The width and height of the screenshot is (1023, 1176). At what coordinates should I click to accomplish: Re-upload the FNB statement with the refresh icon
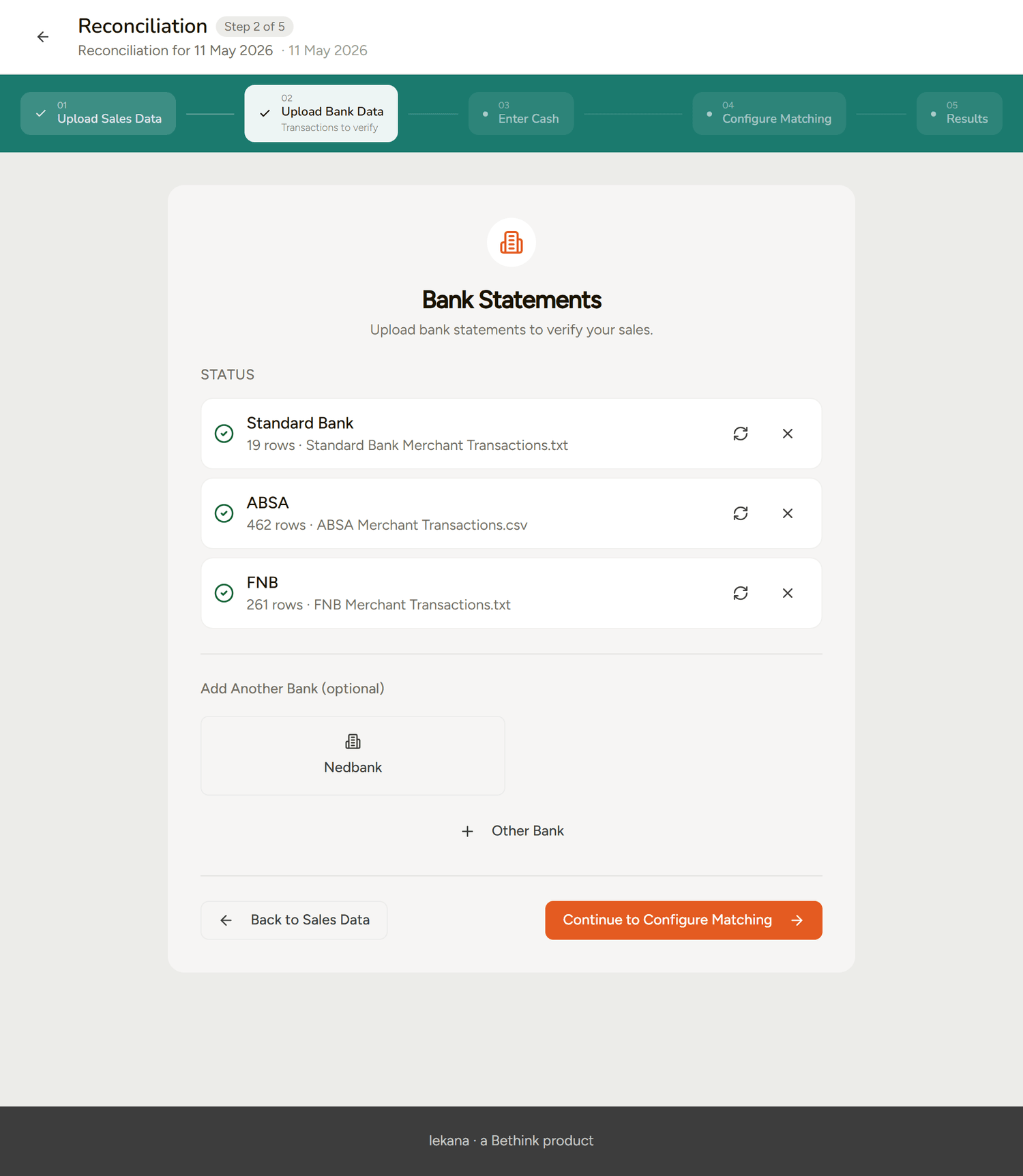tap(741, 593)
